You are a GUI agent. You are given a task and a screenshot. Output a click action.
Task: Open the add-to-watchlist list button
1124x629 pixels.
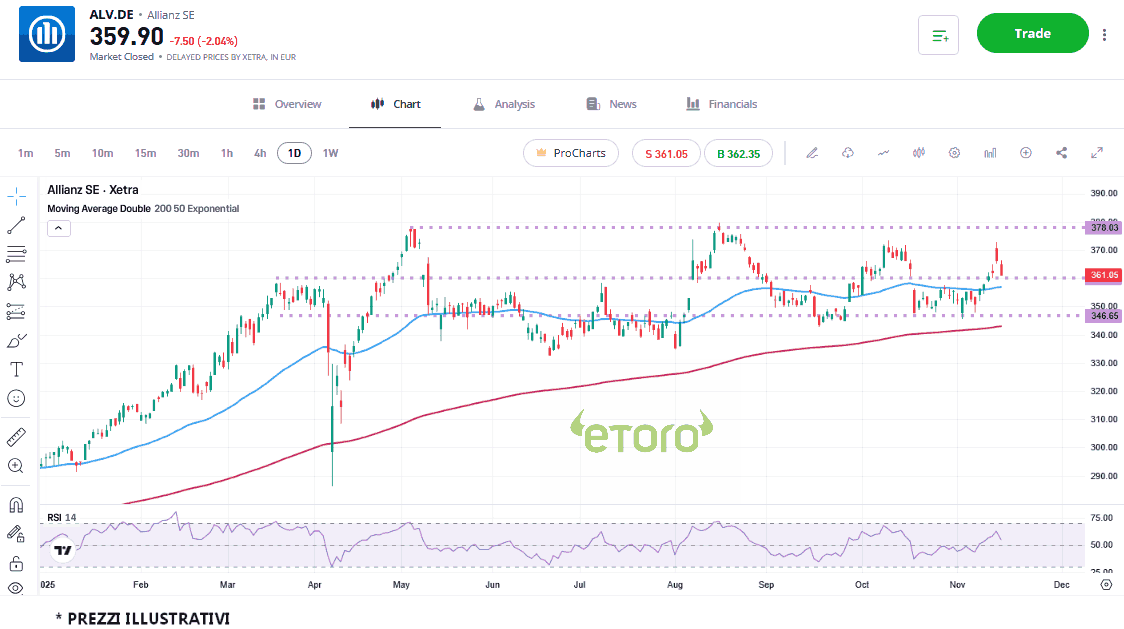click(x=938, y=35)
